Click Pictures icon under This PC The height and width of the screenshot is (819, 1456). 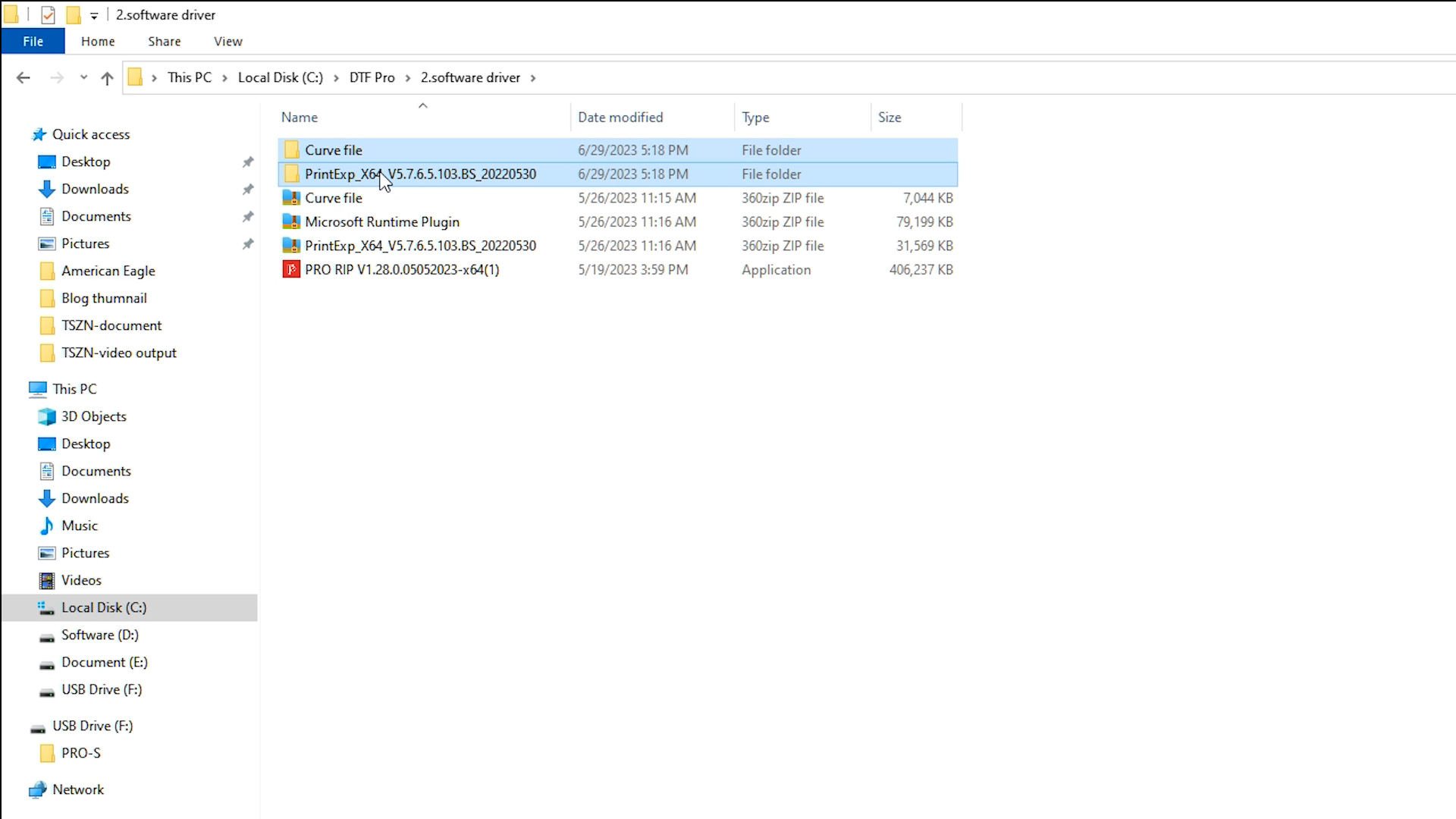47,553
